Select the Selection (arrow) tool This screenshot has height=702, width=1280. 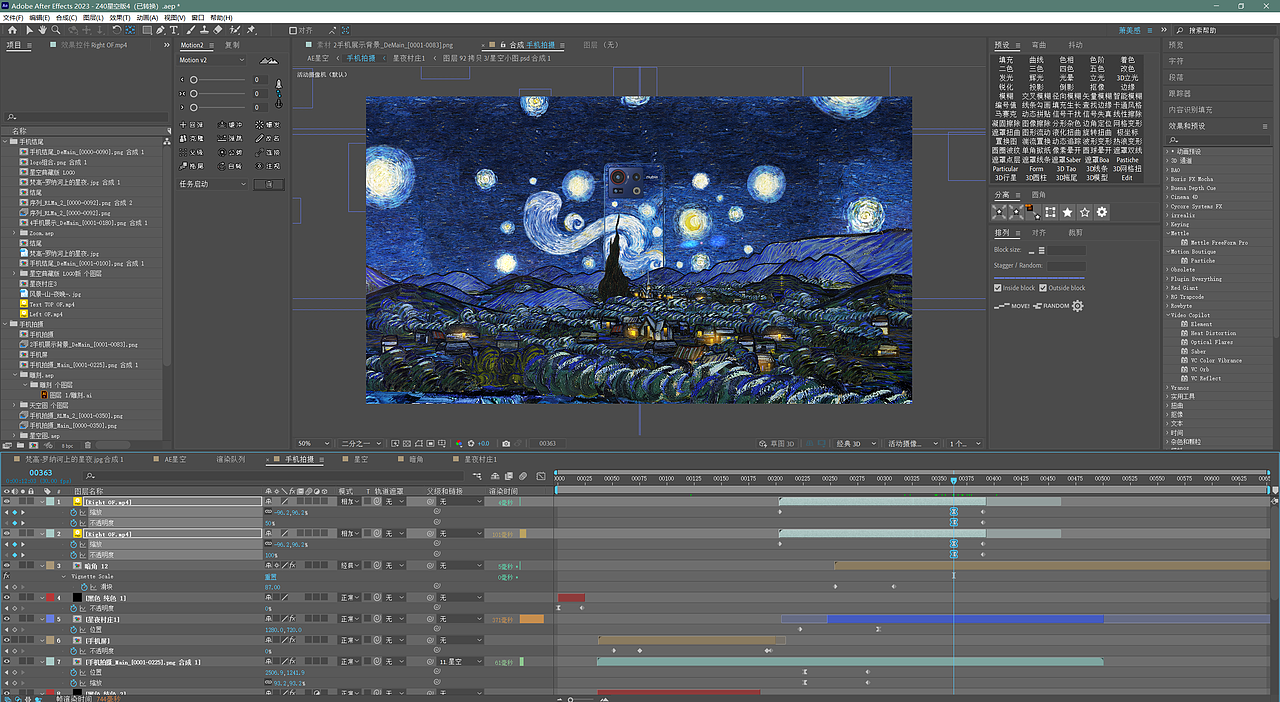tap(29, 30)
